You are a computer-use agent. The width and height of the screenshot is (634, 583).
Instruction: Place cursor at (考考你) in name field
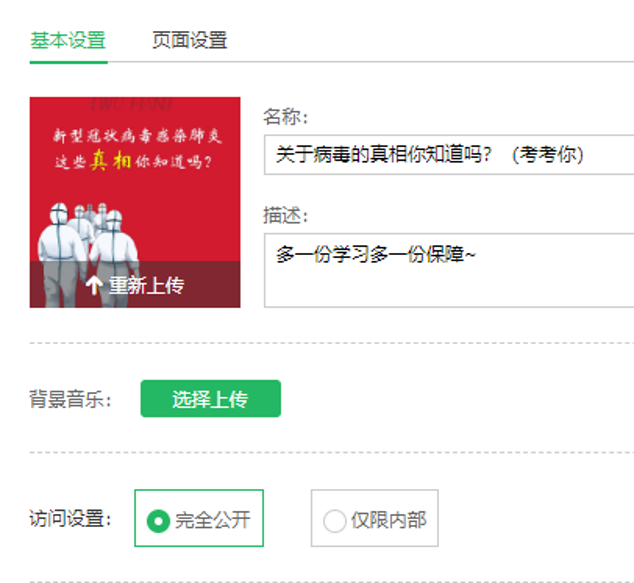(x=547, y=155)
